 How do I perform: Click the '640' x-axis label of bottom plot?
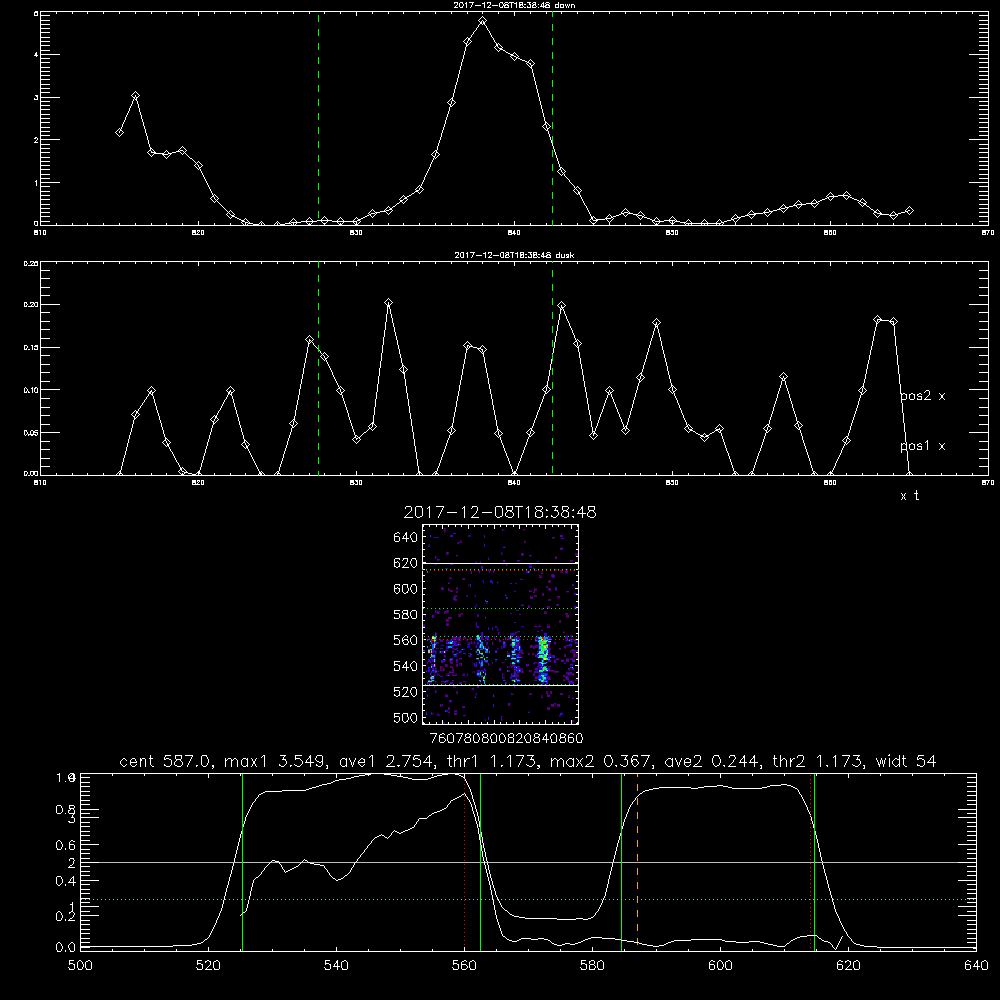point(976,966)
